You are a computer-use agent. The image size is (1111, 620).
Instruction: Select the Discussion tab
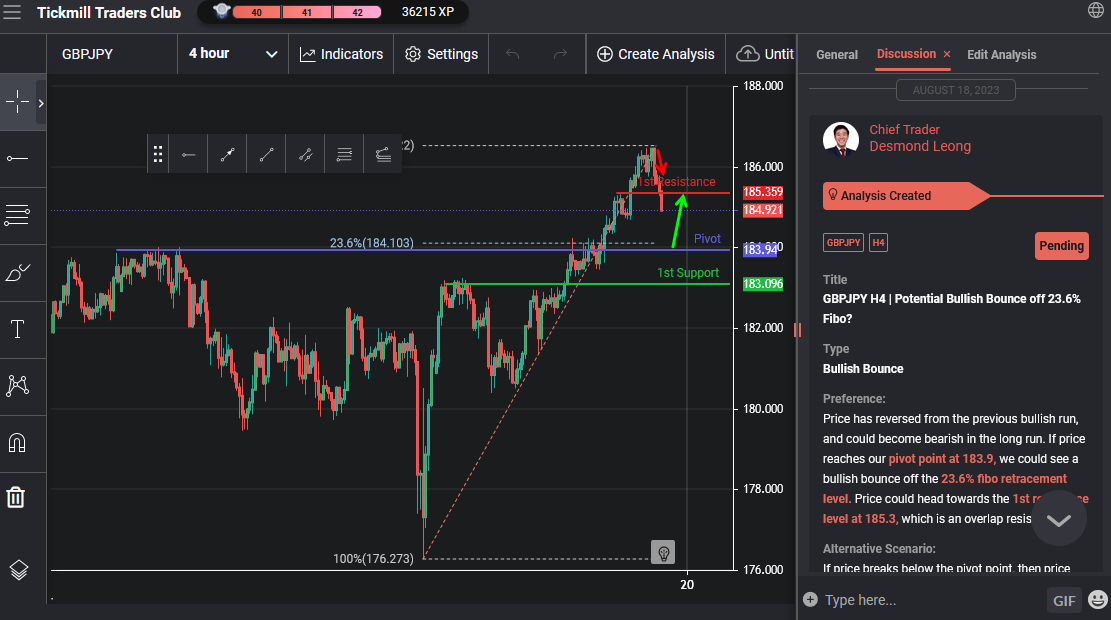(906, 54)
